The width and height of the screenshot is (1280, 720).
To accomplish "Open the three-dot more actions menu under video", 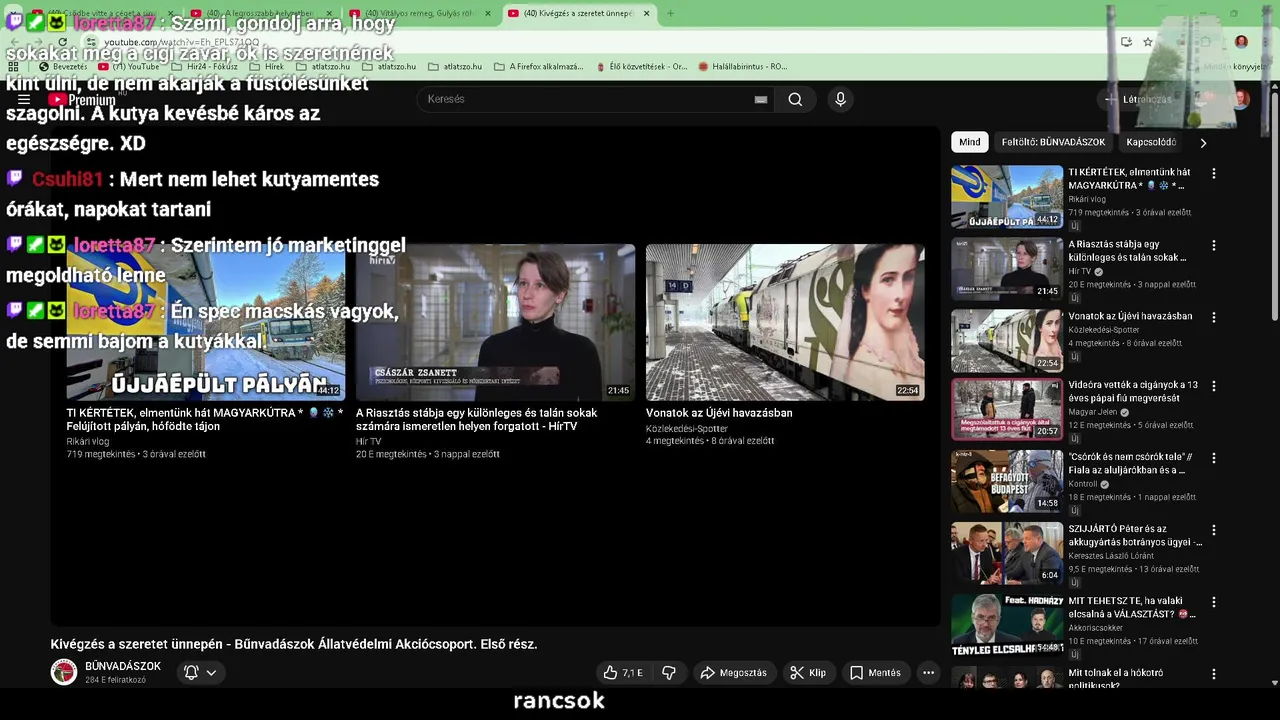I will tap(928, 673).
